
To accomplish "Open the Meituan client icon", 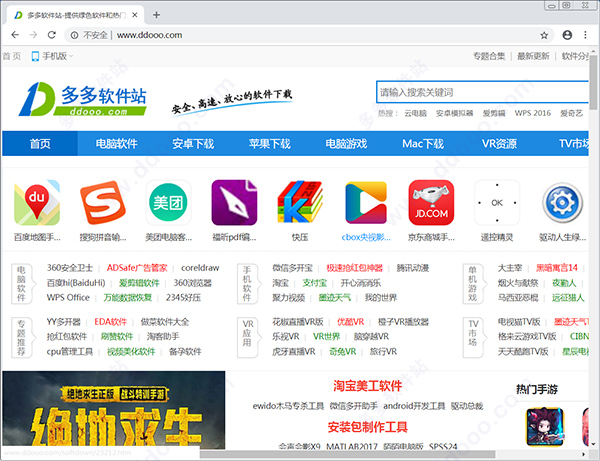I will click(x=168, y=202).
